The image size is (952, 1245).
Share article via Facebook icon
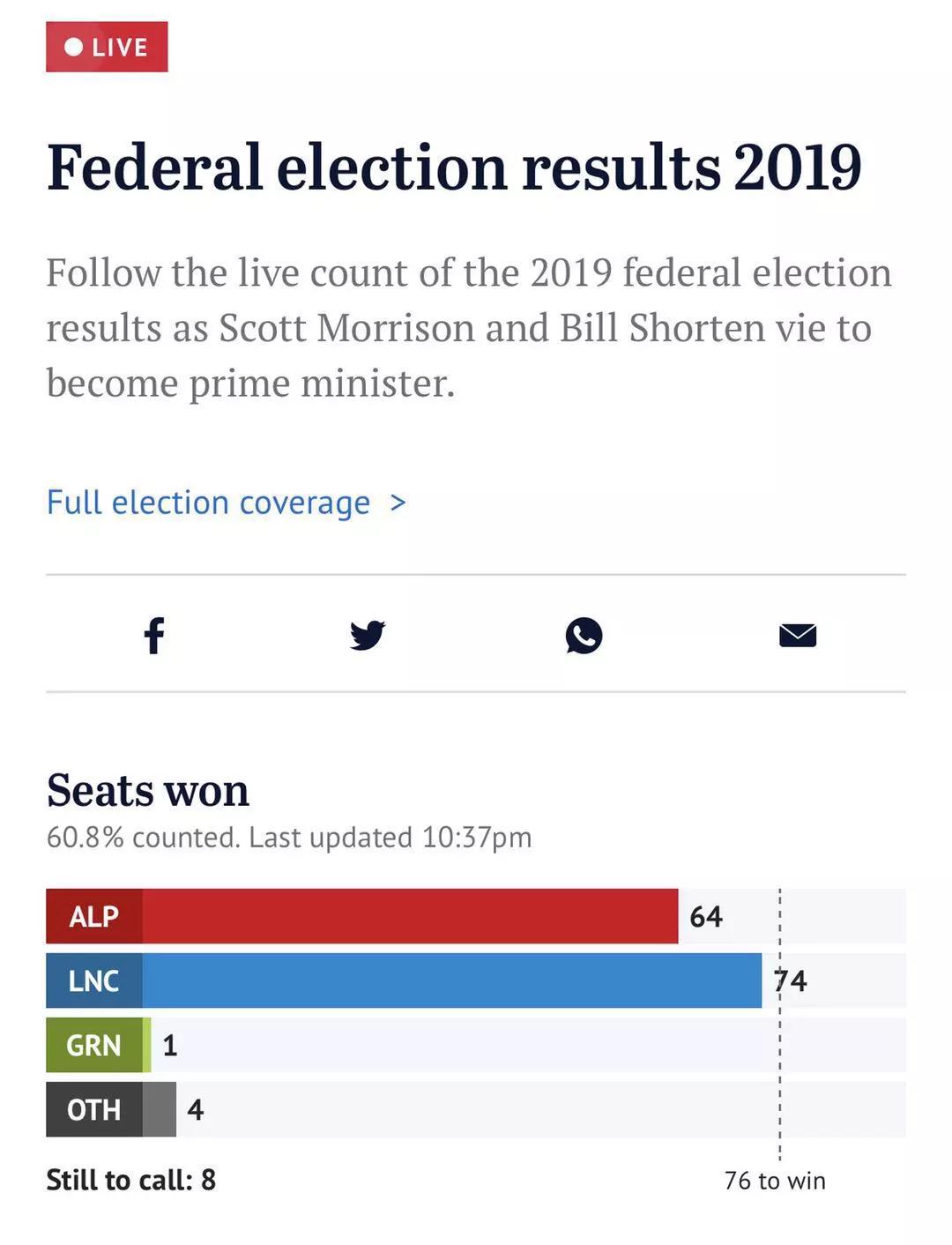(154, 635)
